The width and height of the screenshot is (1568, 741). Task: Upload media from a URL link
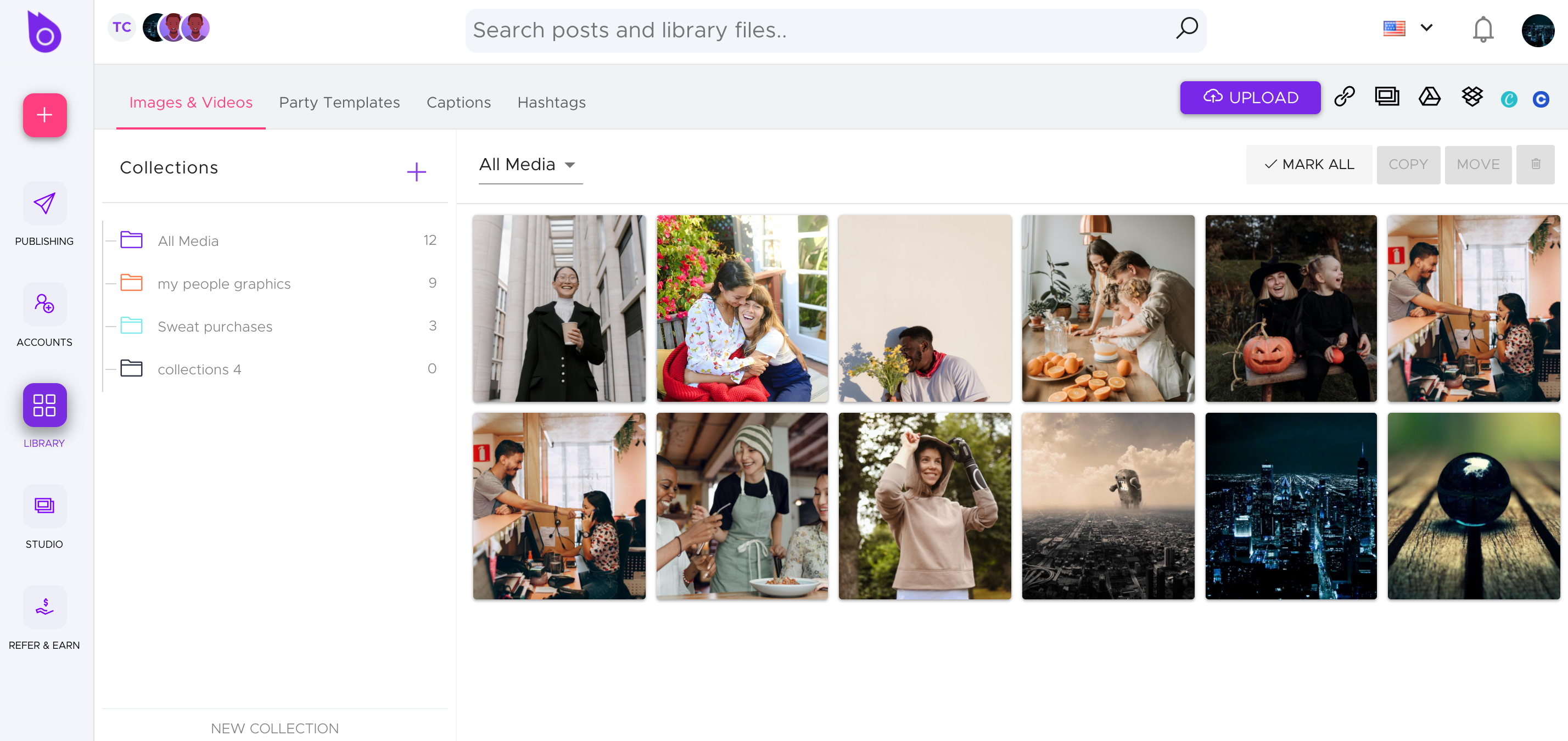[x=1345, y=96]
